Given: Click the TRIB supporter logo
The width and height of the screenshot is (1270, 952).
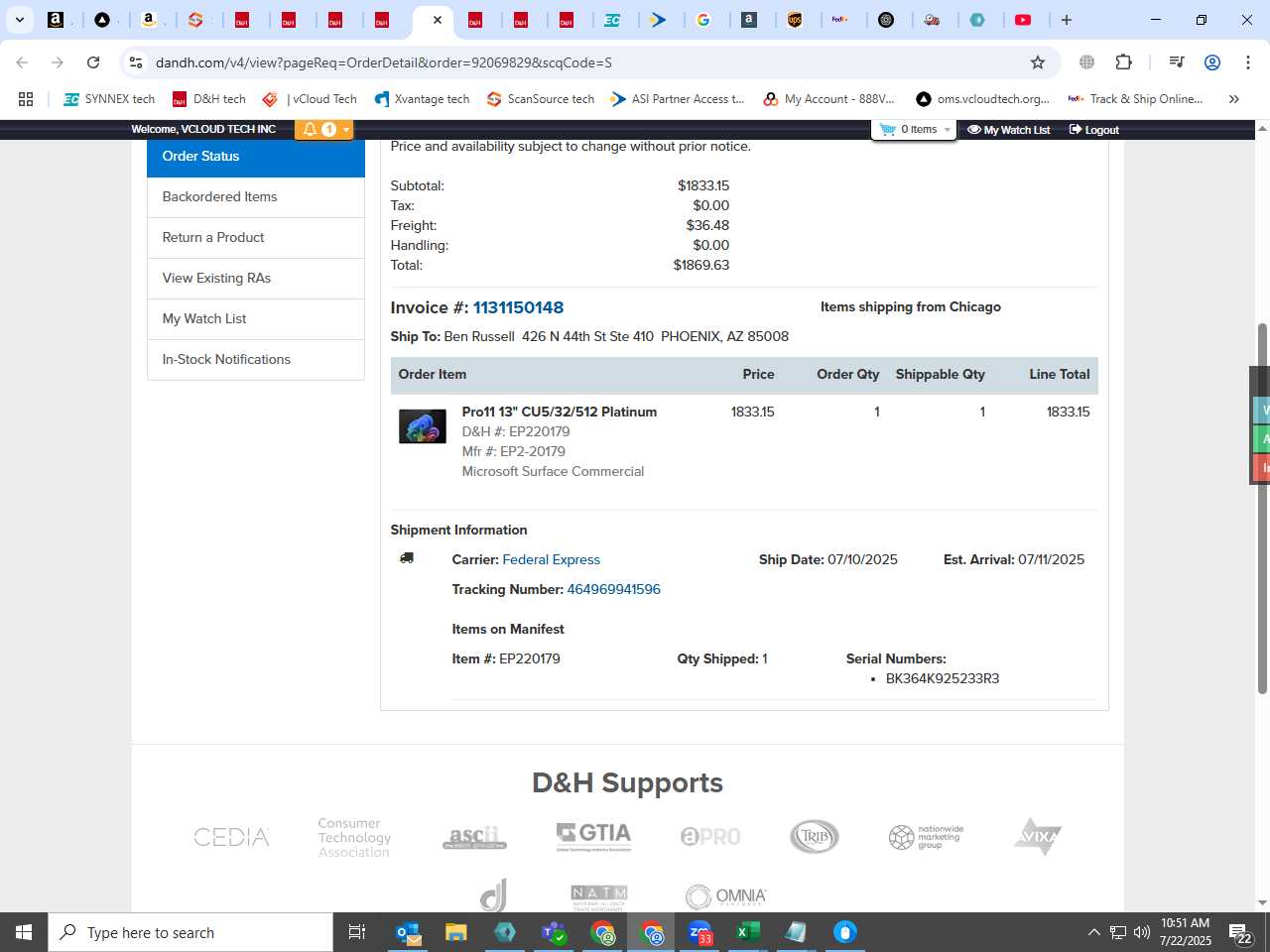Looking at the screenshot, I should (815, 837).
